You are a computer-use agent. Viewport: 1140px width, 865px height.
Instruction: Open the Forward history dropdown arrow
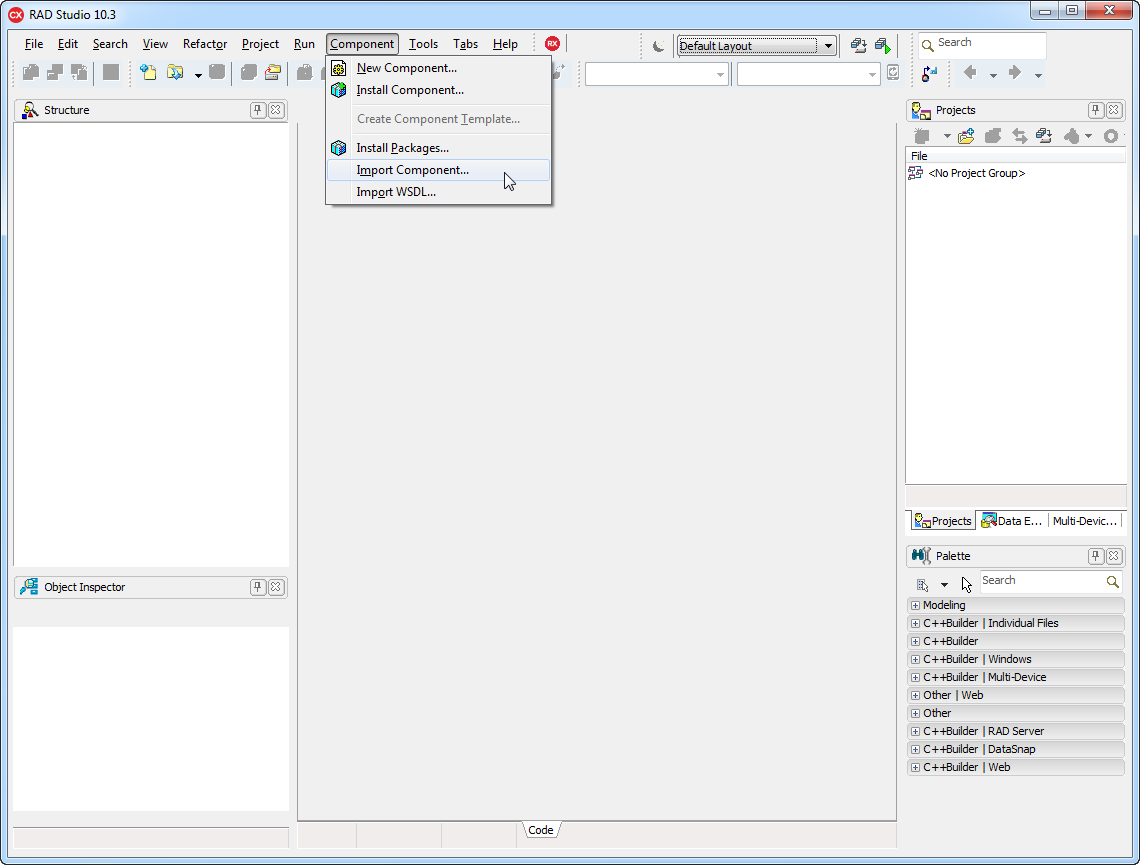[1038, 75]
